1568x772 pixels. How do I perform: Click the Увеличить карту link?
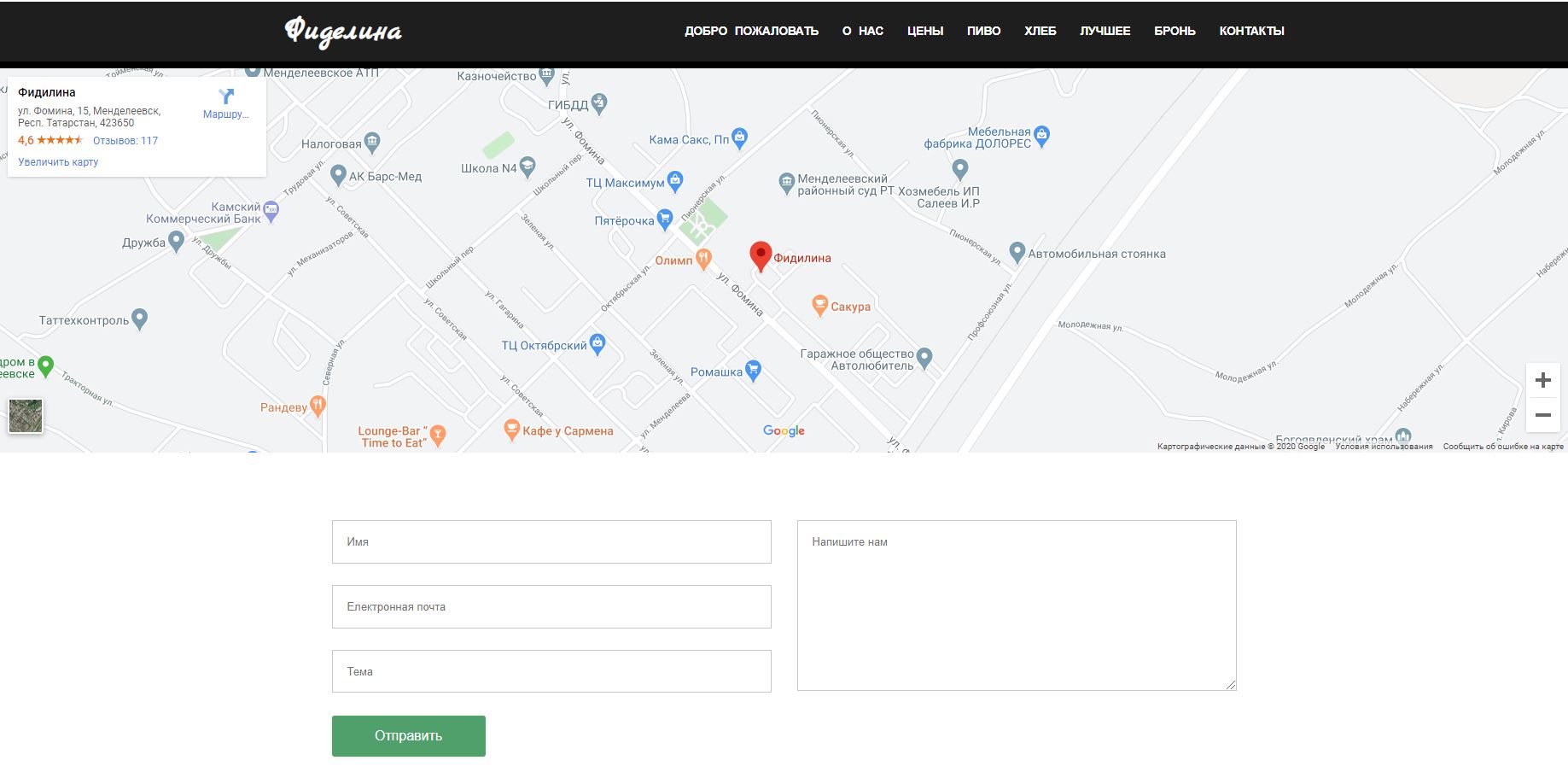point(58,162)
